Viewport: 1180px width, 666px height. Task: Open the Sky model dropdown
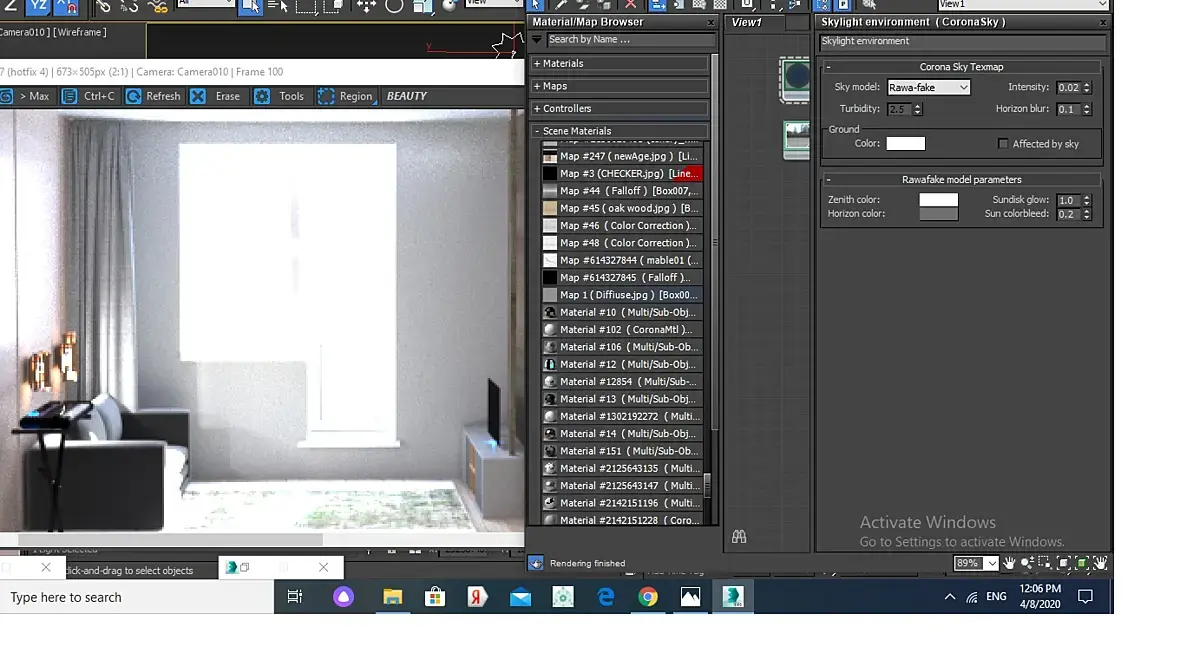click(929, 87)
